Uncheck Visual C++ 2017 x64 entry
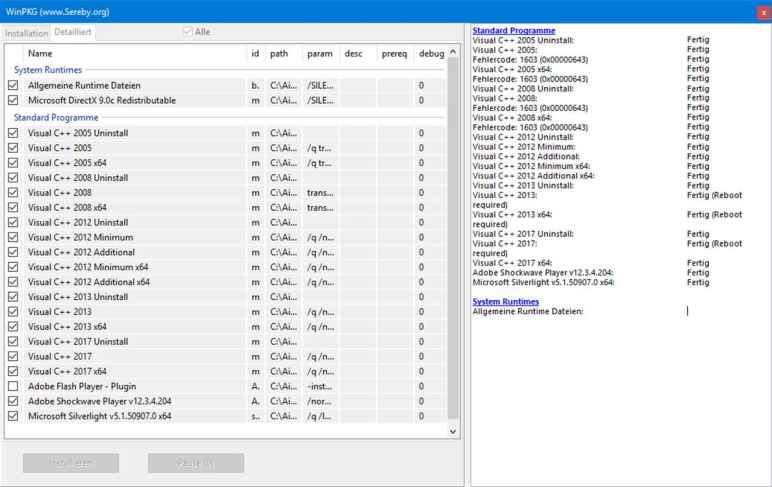772x487 pixels. (13, 371)
